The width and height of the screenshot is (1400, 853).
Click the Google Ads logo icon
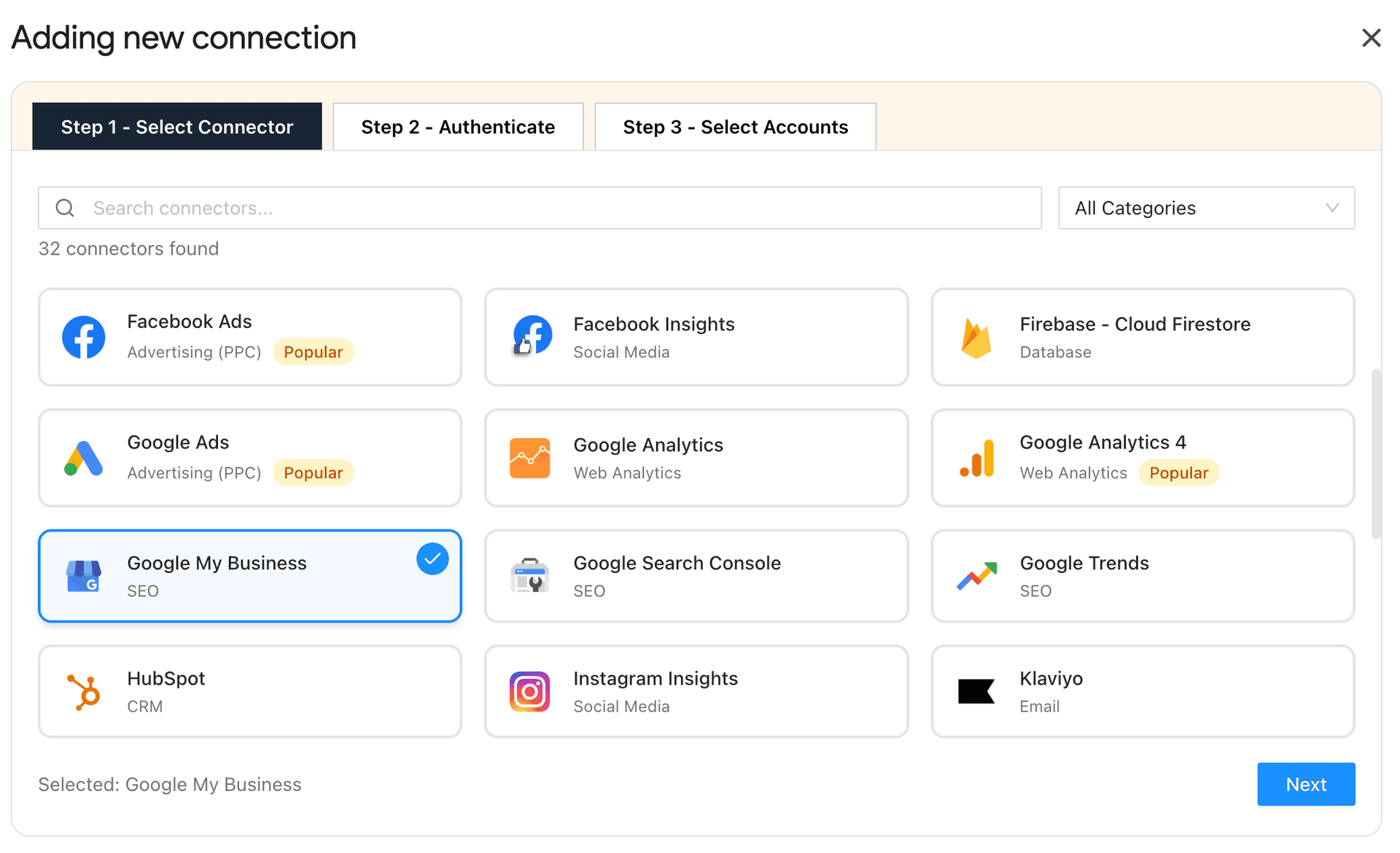(x=83, y=458)
